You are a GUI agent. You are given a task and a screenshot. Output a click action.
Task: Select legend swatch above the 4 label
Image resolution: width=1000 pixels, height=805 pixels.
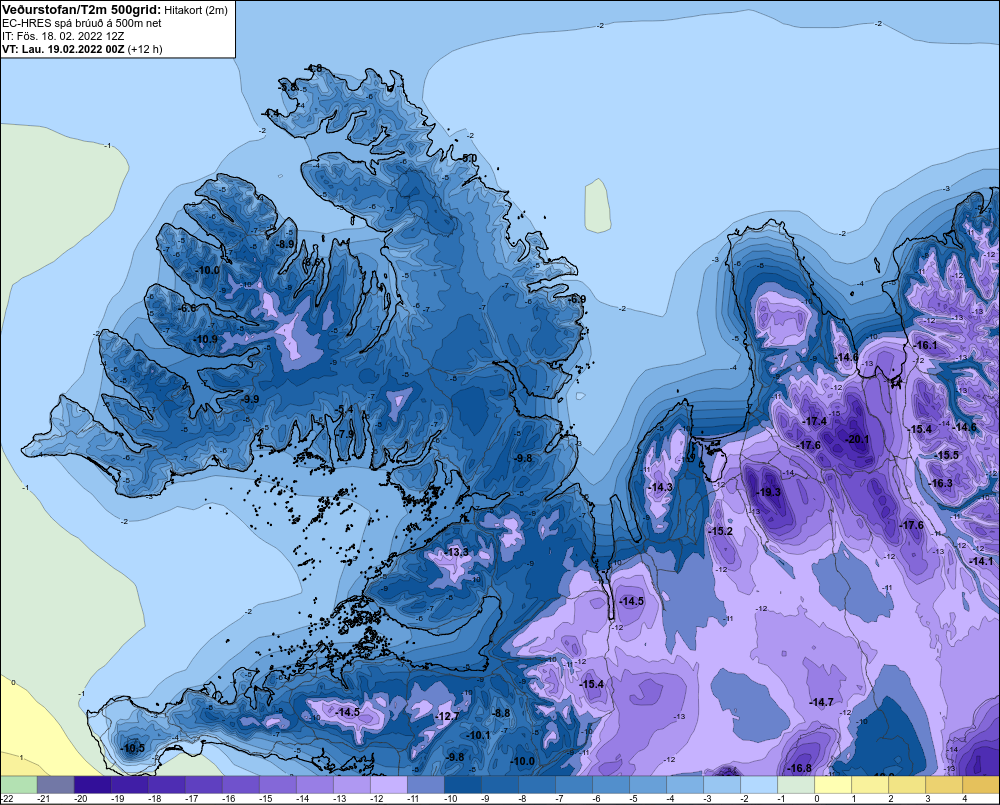[981, 785]
